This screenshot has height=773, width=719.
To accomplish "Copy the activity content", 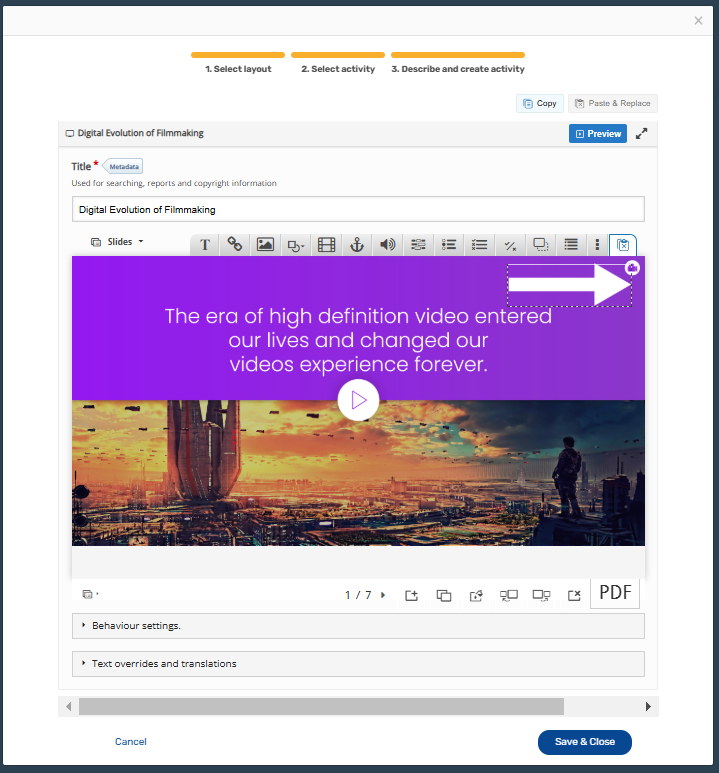I will pyautogui.click(x=540, y=104).
